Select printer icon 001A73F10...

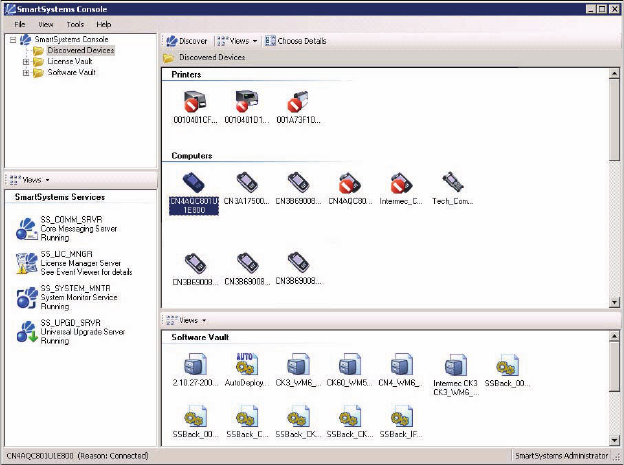(x=298, y=102)
